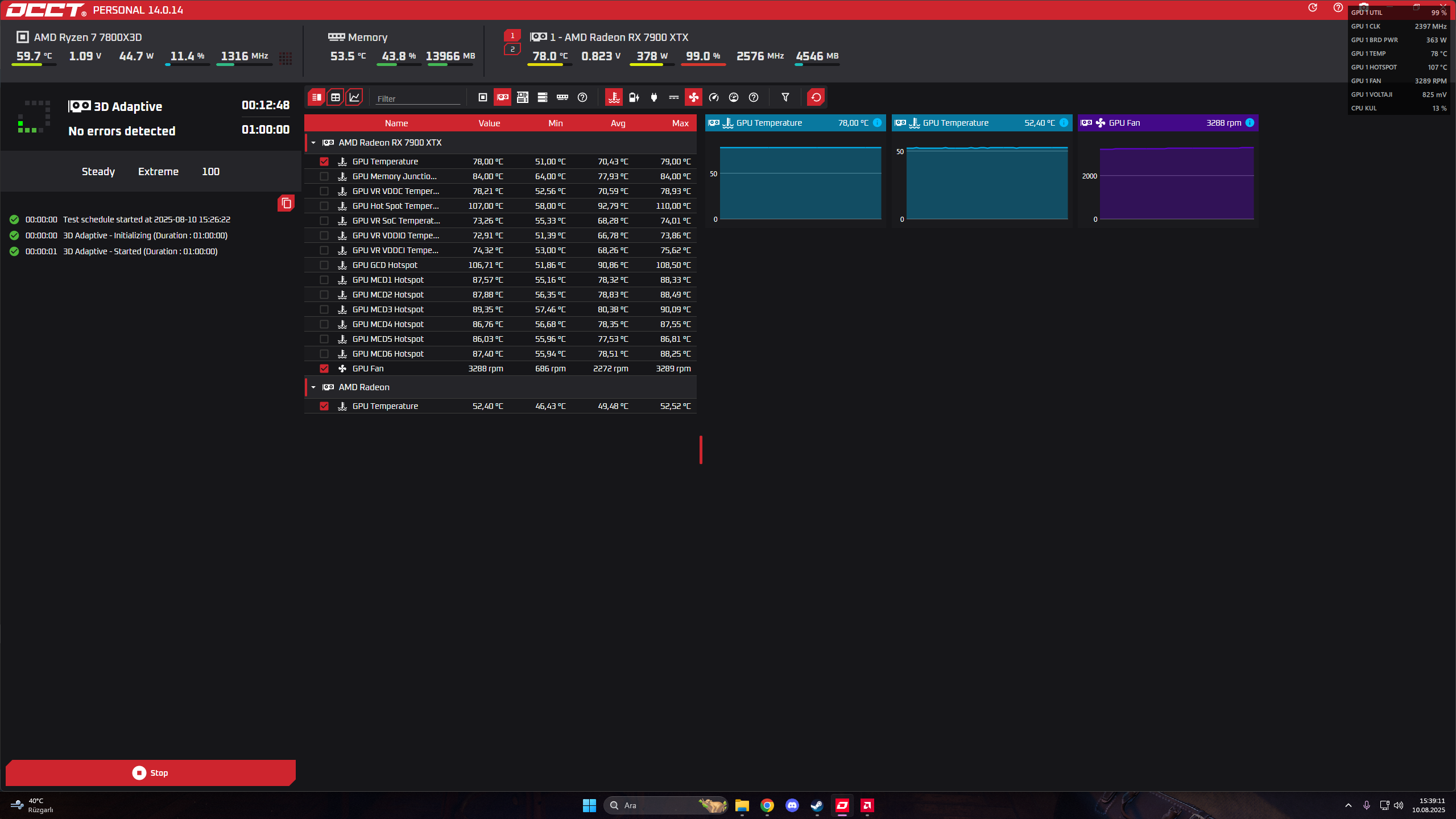Image resolution: width=1456 pixels, height=819 pixels.
Task: Toggle the current sensor type filter
Action: click(674, 97)
